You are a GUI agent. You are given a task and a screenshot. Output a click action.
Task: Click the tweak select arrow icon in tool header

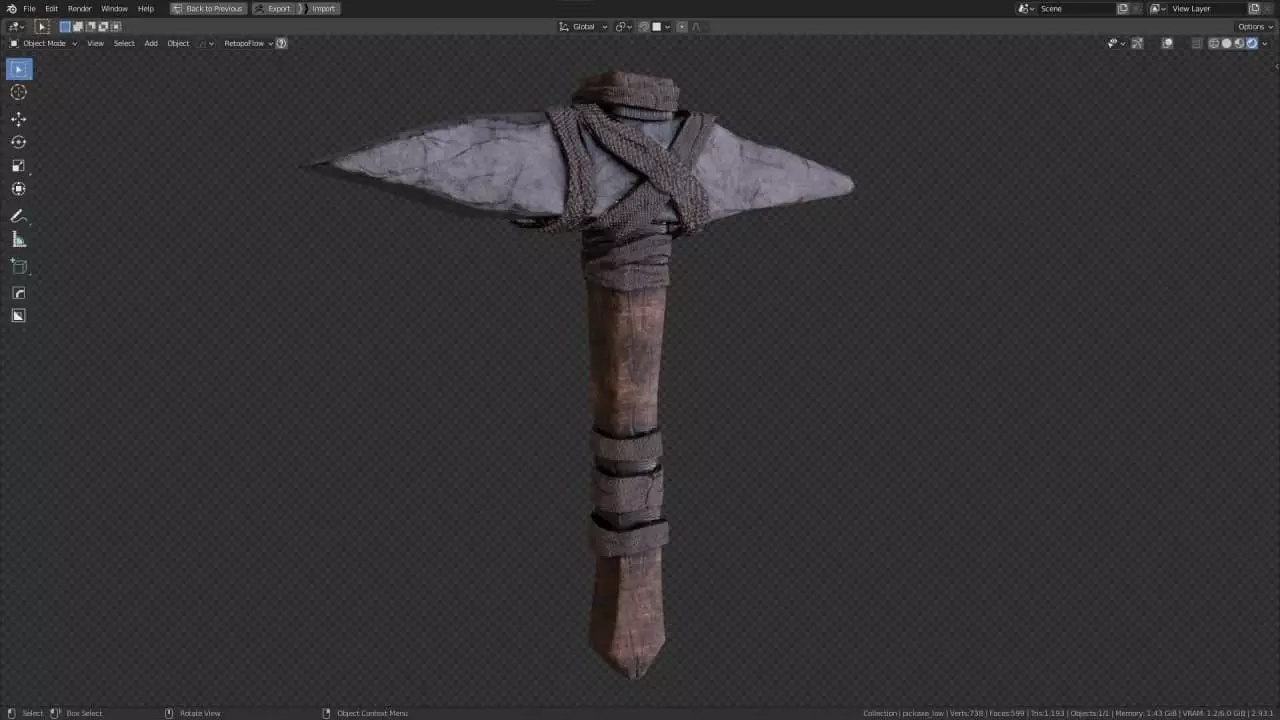tap(42, 27)
